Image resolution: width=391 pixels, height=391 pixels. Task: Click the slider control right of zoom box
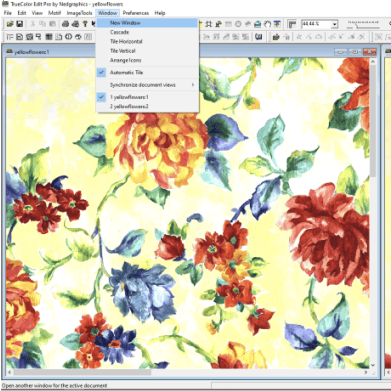pos(363,24)
